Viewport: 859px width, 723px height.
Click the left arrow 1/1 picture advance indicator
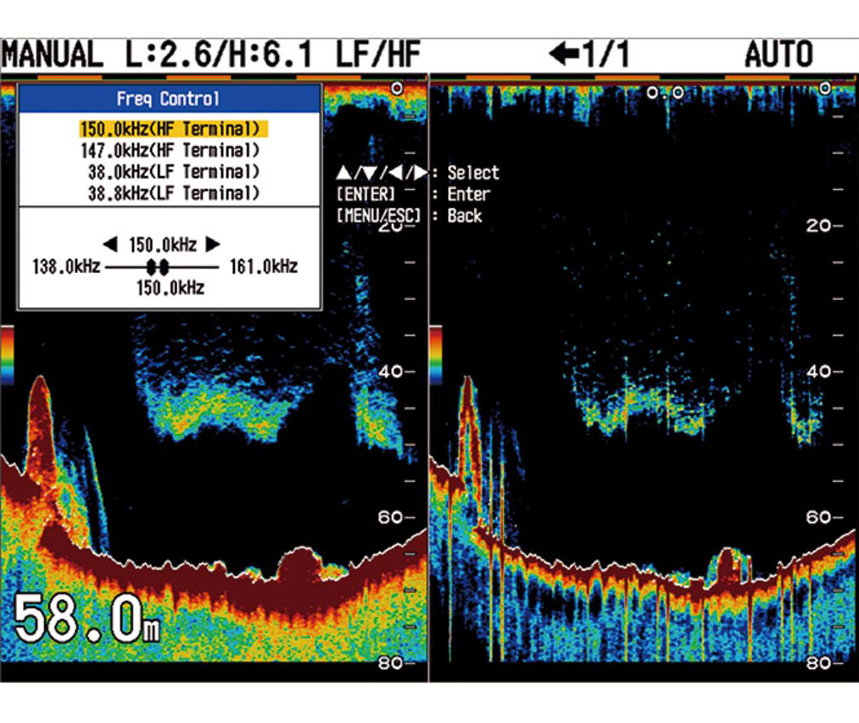tap(589, 54)
